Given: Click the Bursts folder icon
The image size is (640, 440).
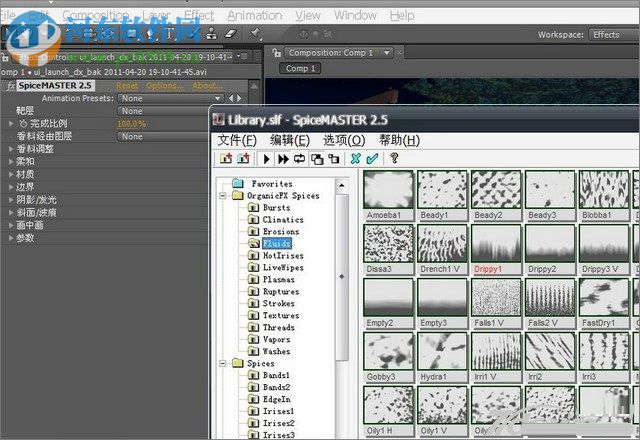Looking at the screenshot, I should [x=253, y=208].
